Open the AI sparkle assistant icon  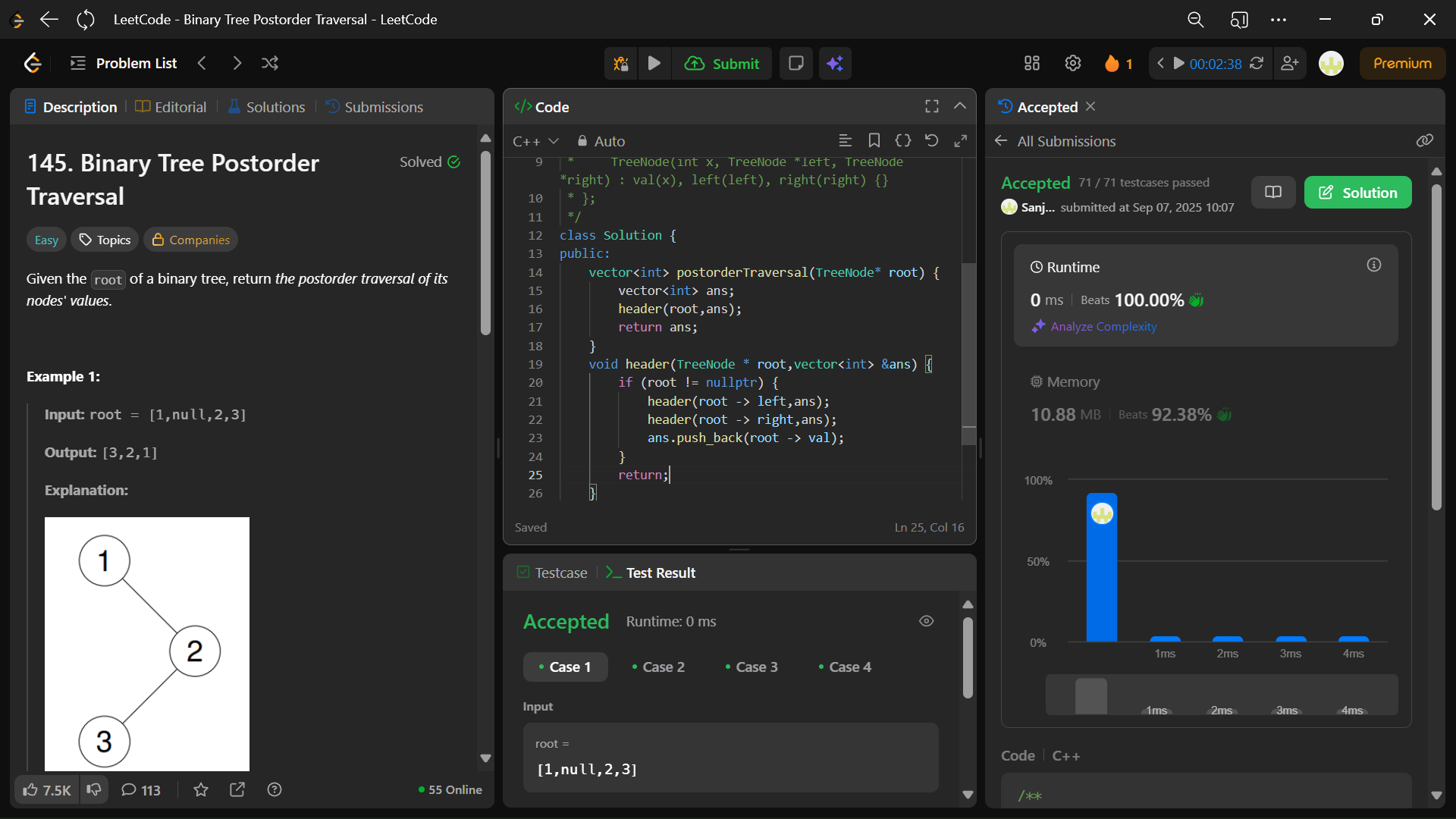tap(835, 64)
